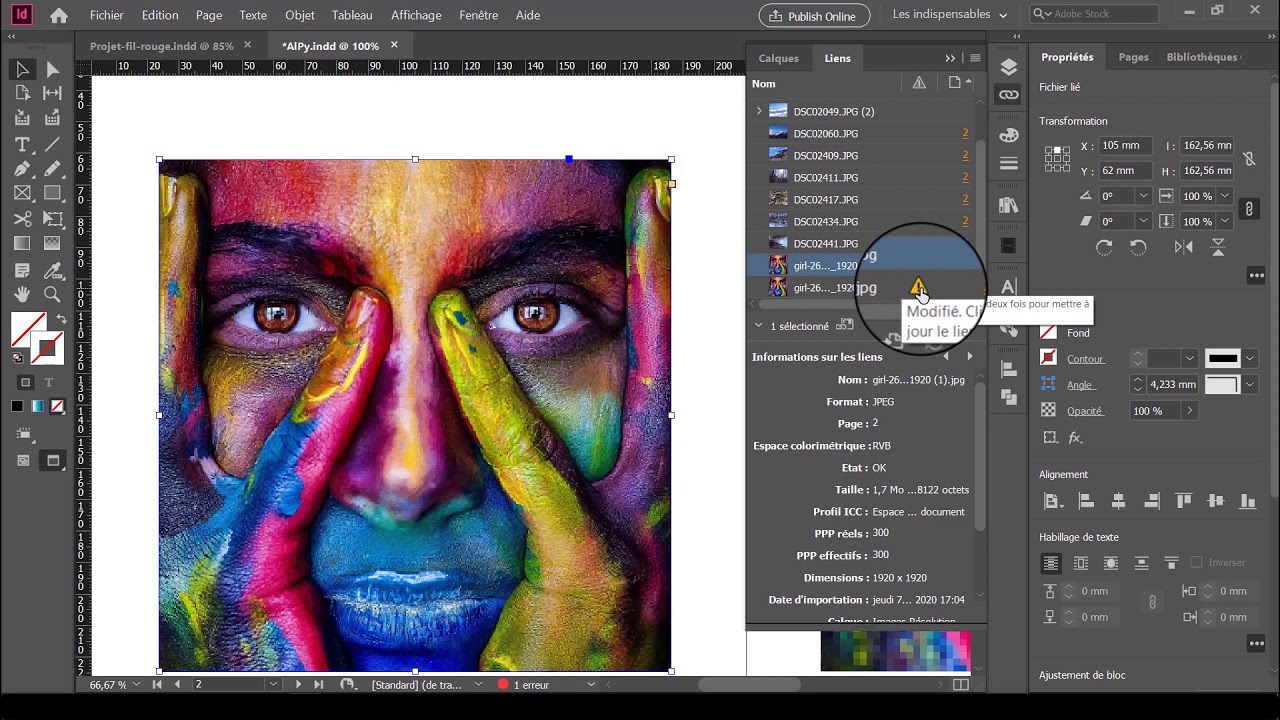Screen dimensions: 1280x720
Task: Open the stroke style dropdown
Action: pyautogui.click(x=1250, y=359)
